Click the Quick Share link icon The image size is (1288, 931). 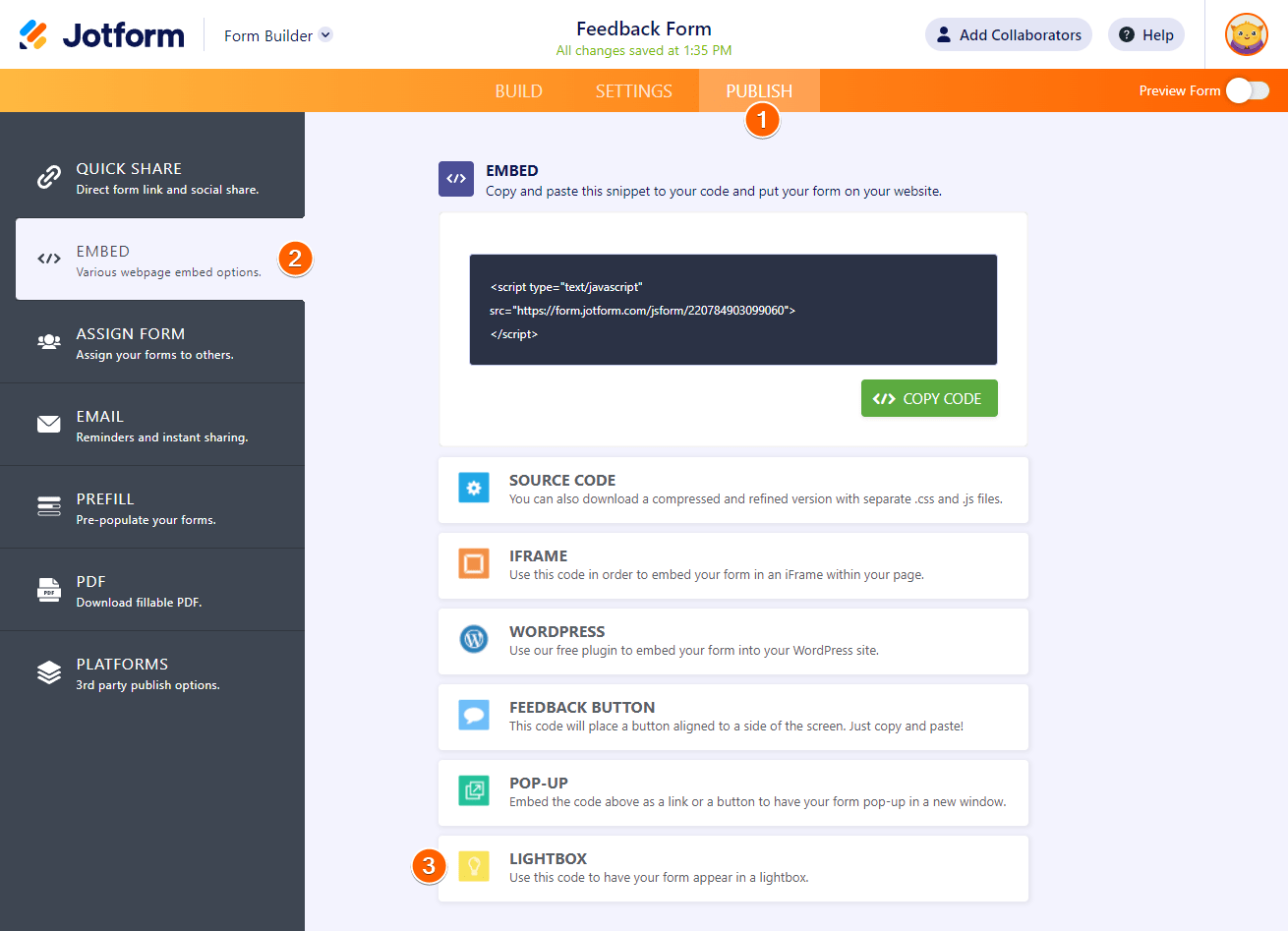coord(49,177)
